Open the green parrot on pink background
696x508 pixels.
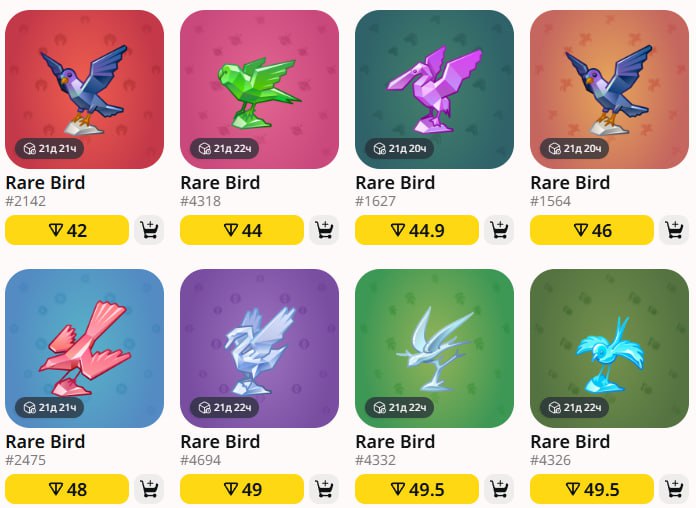tap(260, 89)
